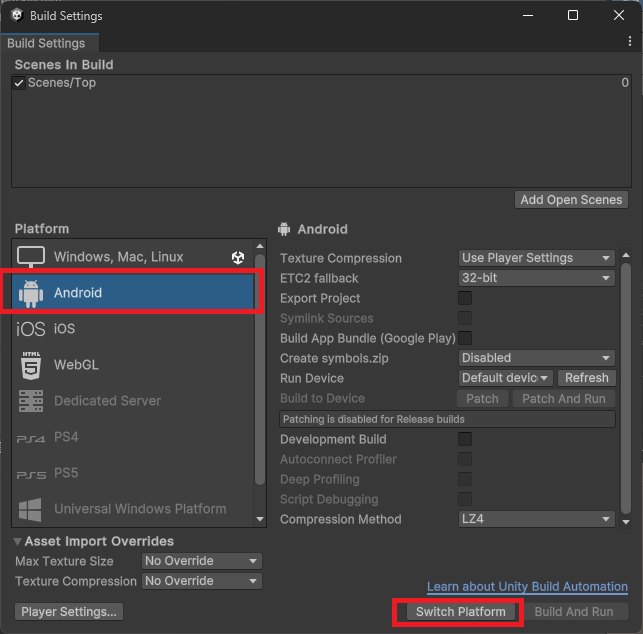Enable the Export Project checkbox
643x634 pixels.
click(x=465, y=298)
